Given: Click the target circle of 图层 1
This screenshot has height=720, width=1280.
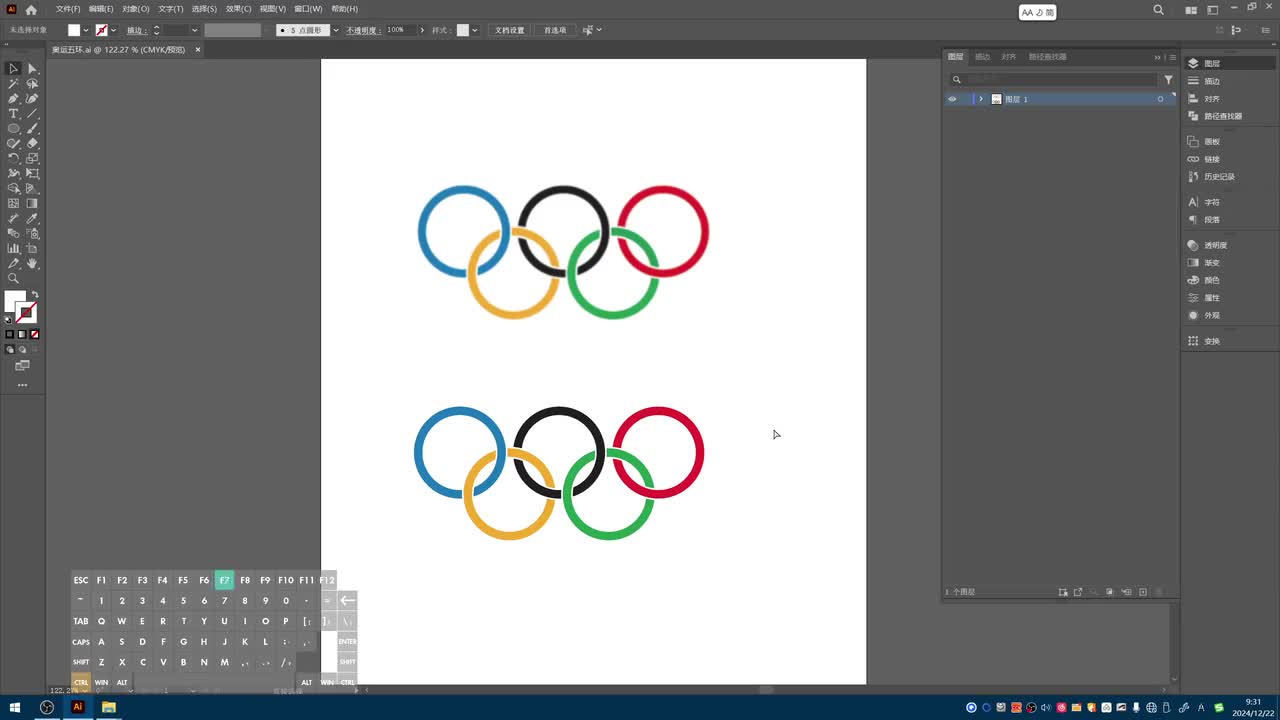Looking at the screenshot, I should [1160, 99].
